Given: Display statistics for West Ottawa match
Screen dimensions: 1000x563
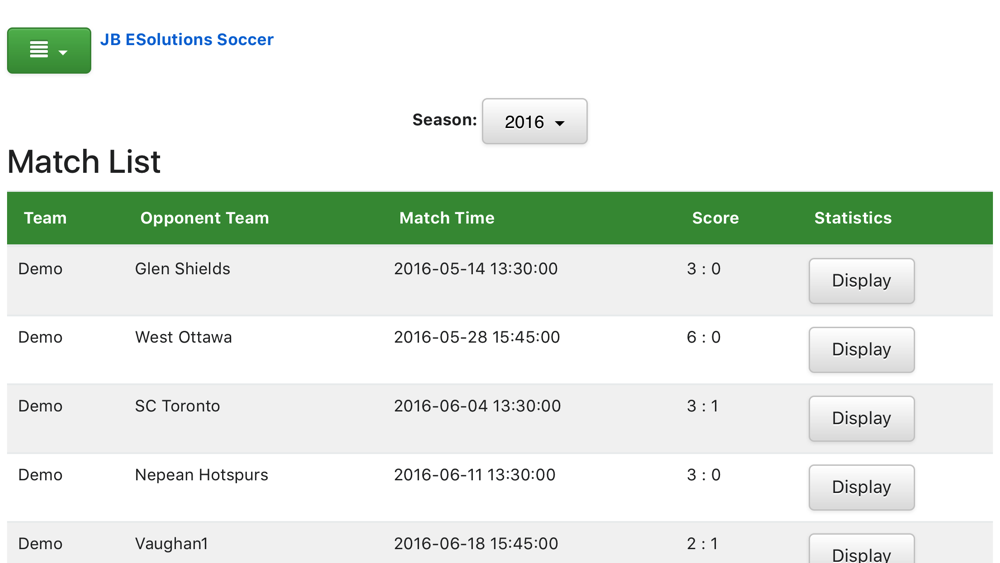Looking at the screenshot, I should coord(861,350).
